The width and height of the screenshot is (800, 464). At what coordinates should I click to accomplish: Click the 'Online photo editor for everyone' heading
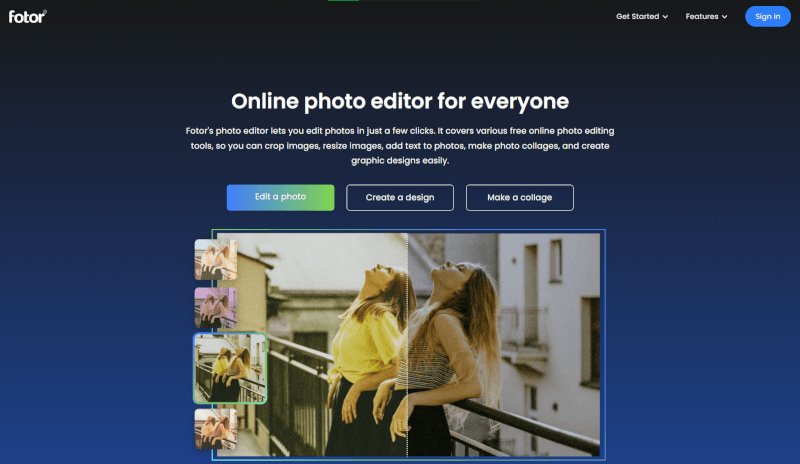[399, 101]
